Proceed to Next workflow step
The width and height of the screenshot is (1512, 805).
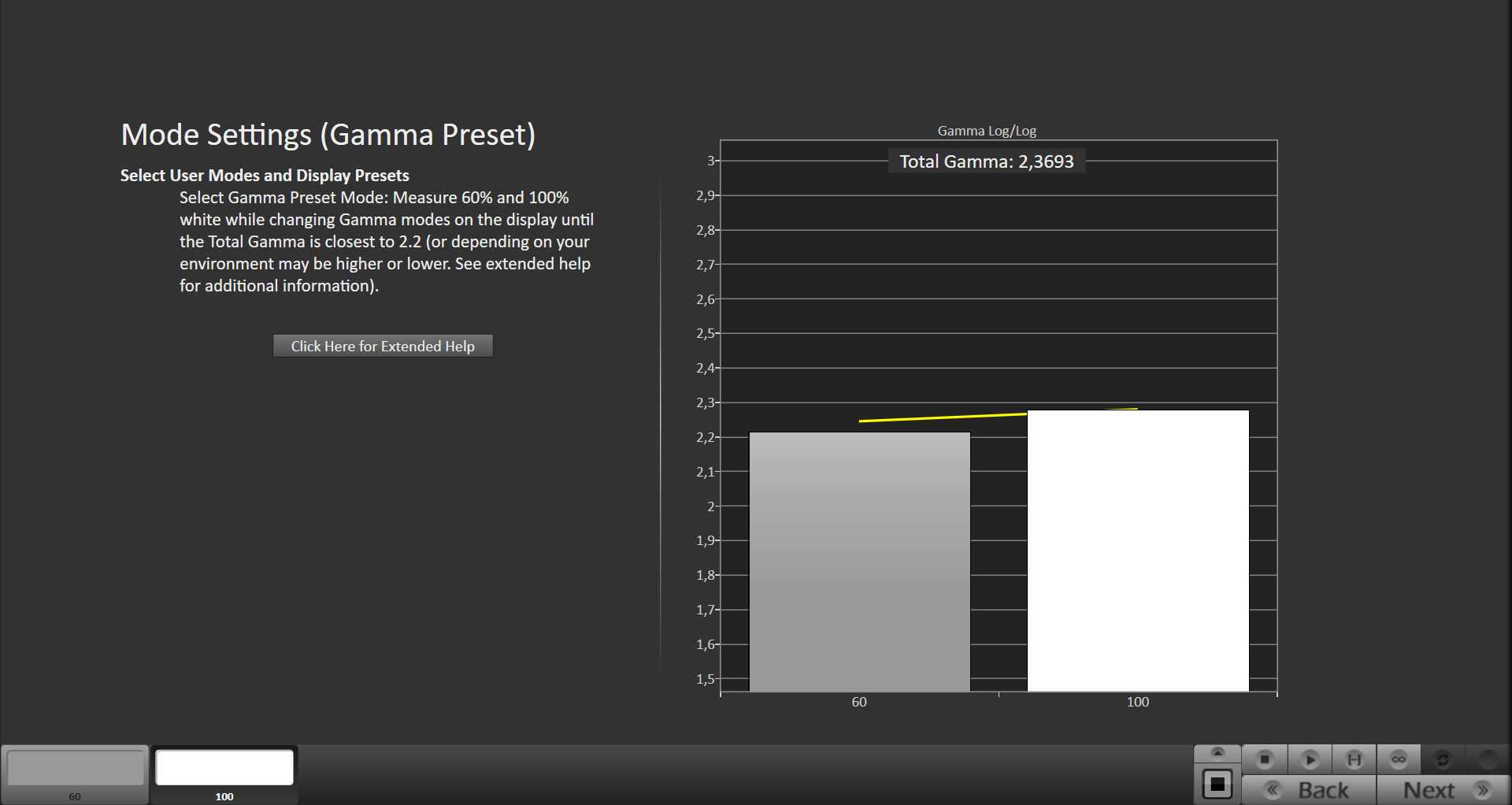(1443, 790)
